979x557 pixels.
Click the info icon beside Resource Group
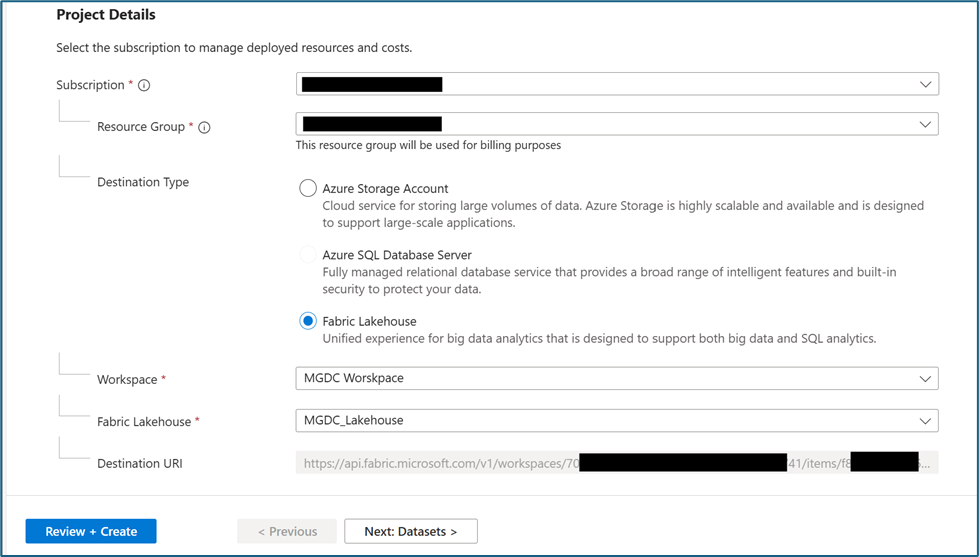(204, 127)
